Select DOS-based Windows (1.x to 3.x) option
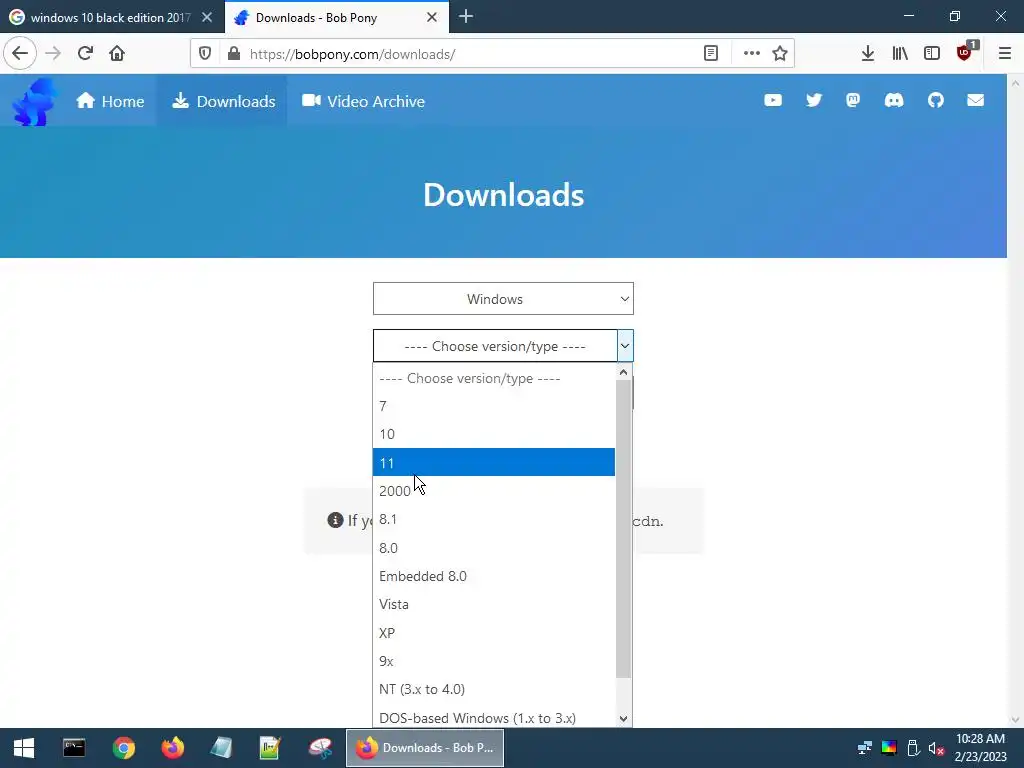 494,718
